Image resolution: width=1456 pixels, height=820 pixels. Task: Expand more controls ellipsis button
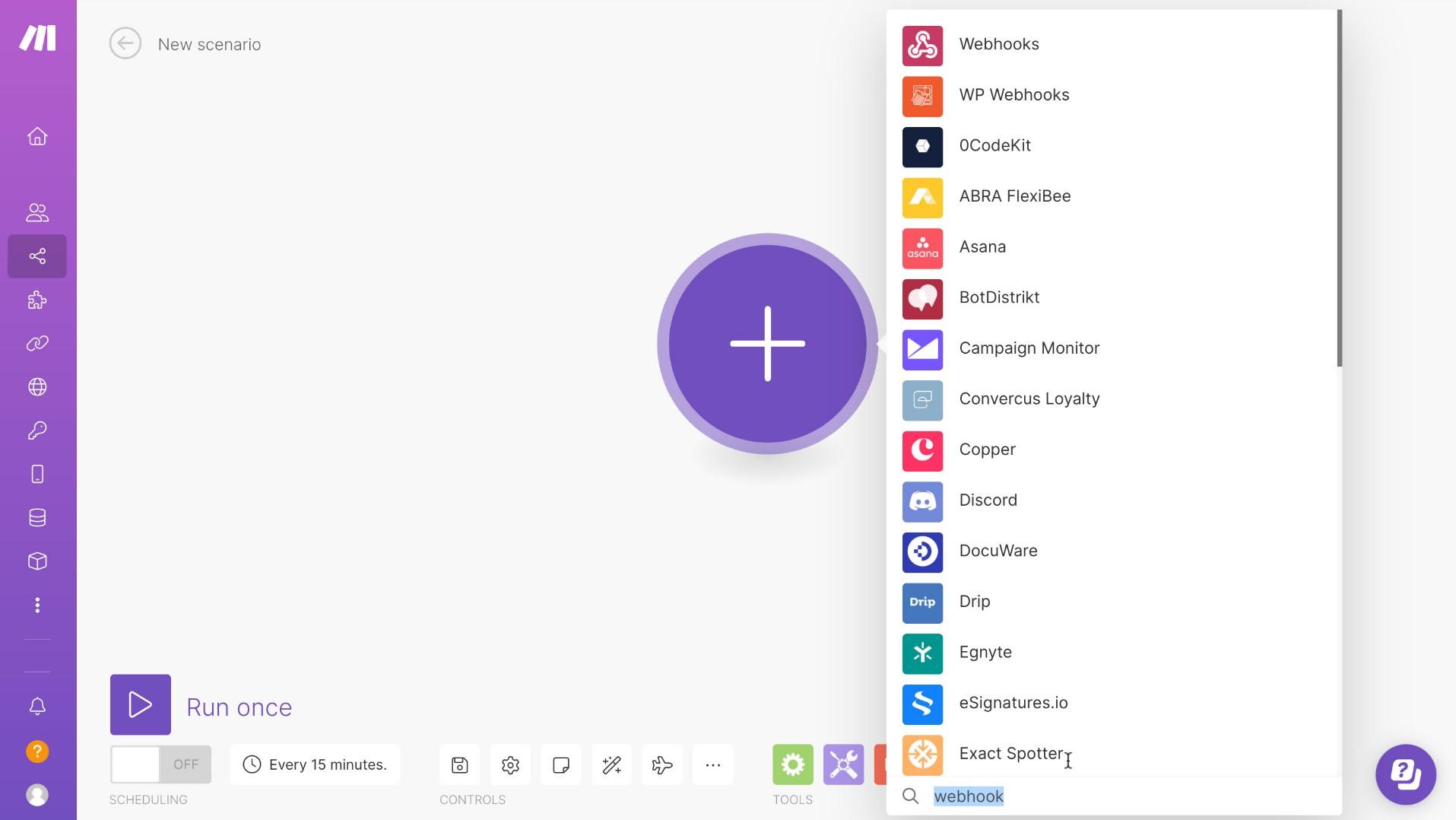pyautogui.click(x=713, y=764)
